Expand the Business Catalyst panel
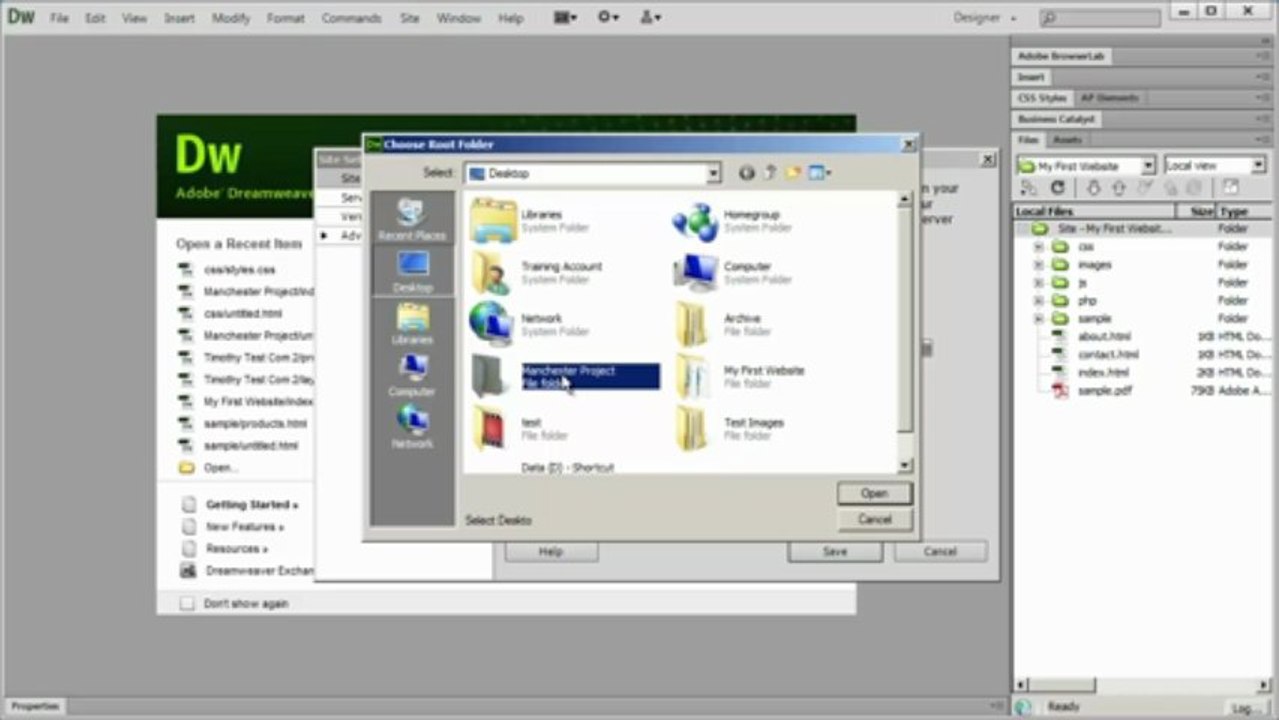1279x720 pixels. pos(1057,119)
